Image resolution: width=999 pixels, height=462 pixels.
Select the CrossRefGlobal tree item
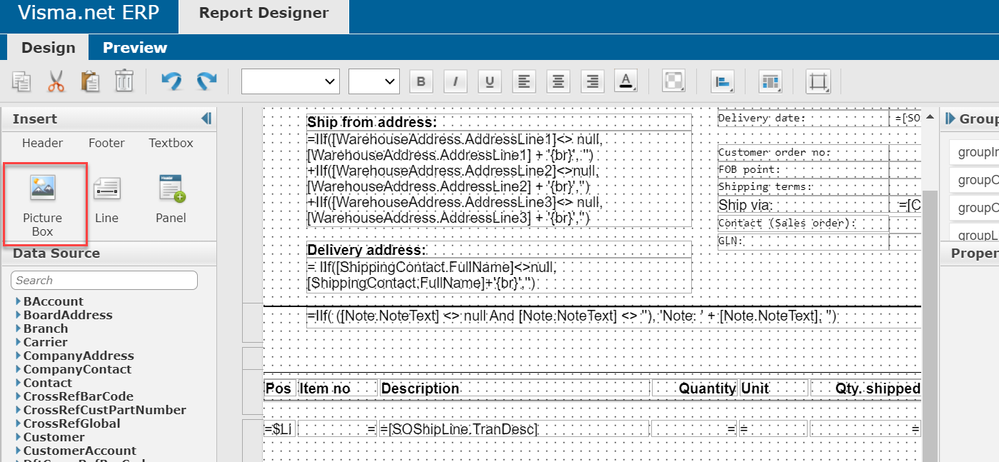click(x=72, y=423)
